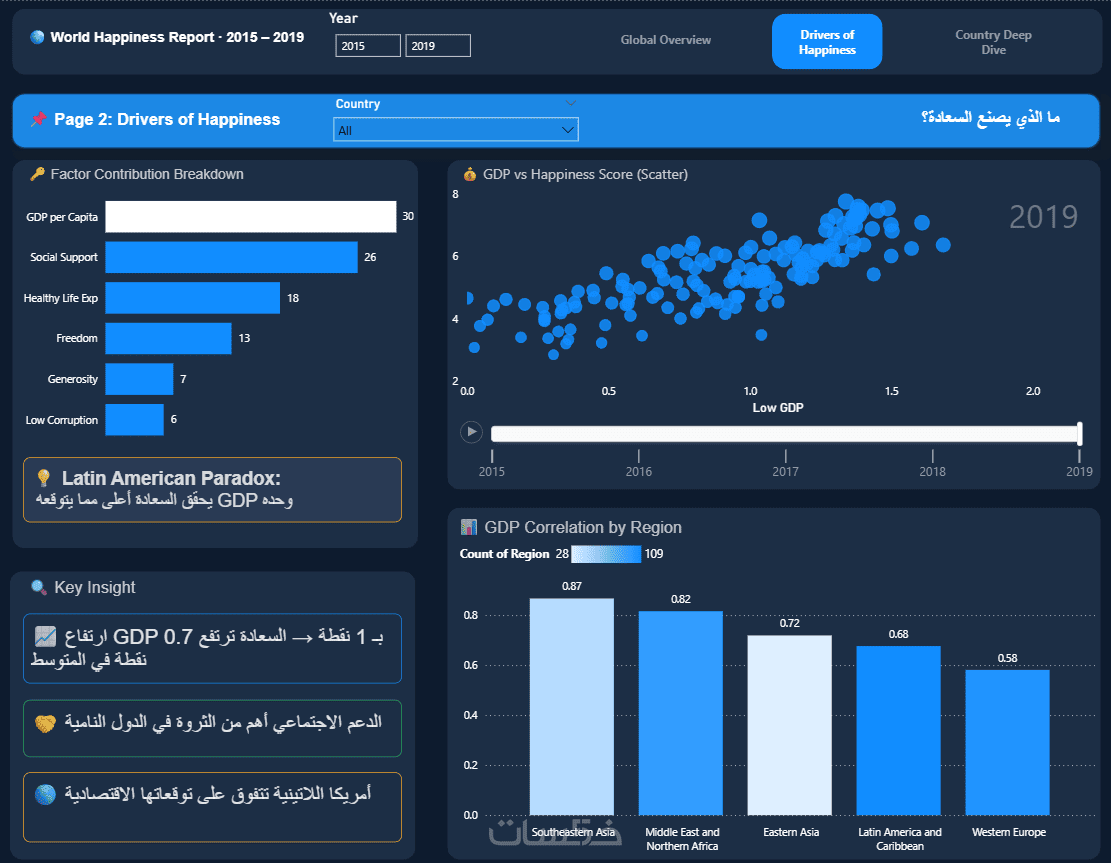
Task: Click the end year field showing 2019
Action: point(438,45)
